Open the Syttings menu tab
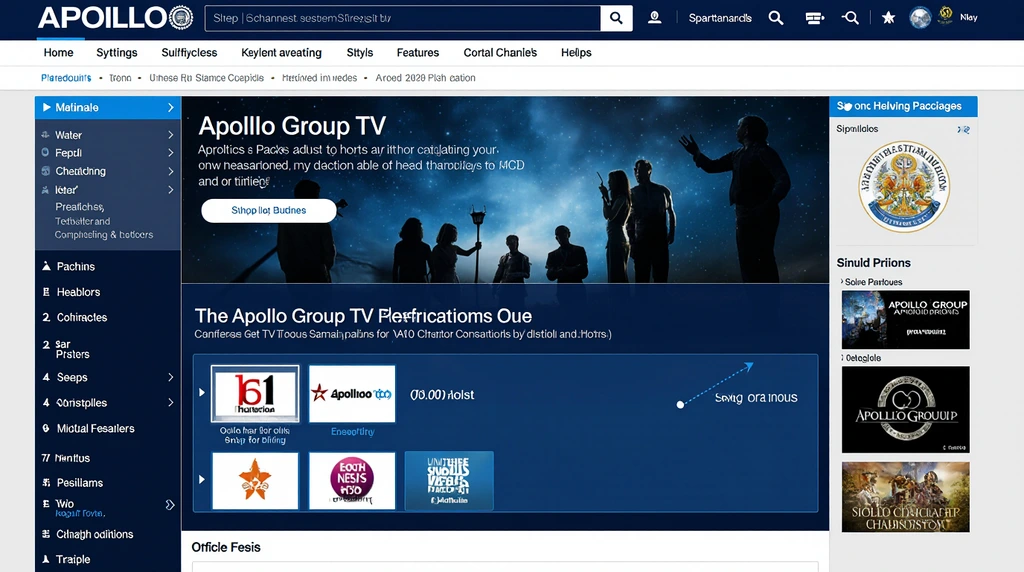 tap(117, 53)
